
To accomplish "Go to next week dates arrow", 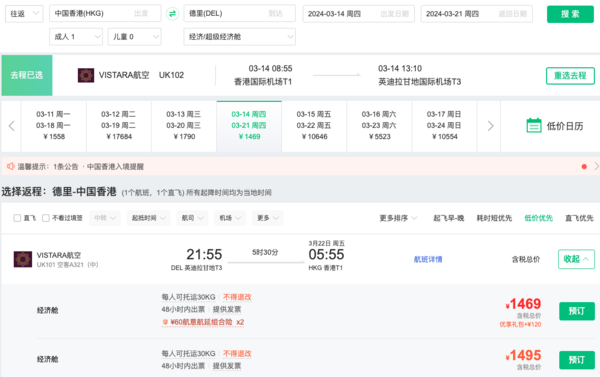I will pyautogui.click(x=490, y=126).
